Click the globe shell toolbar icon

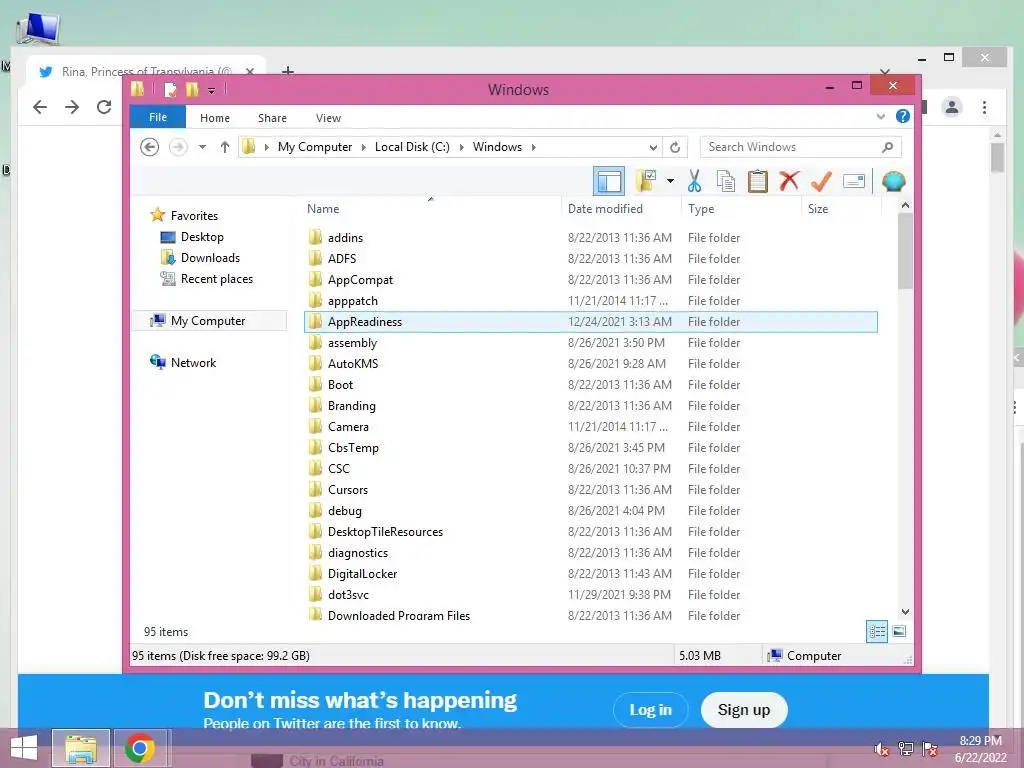click(x=893, y=181)
